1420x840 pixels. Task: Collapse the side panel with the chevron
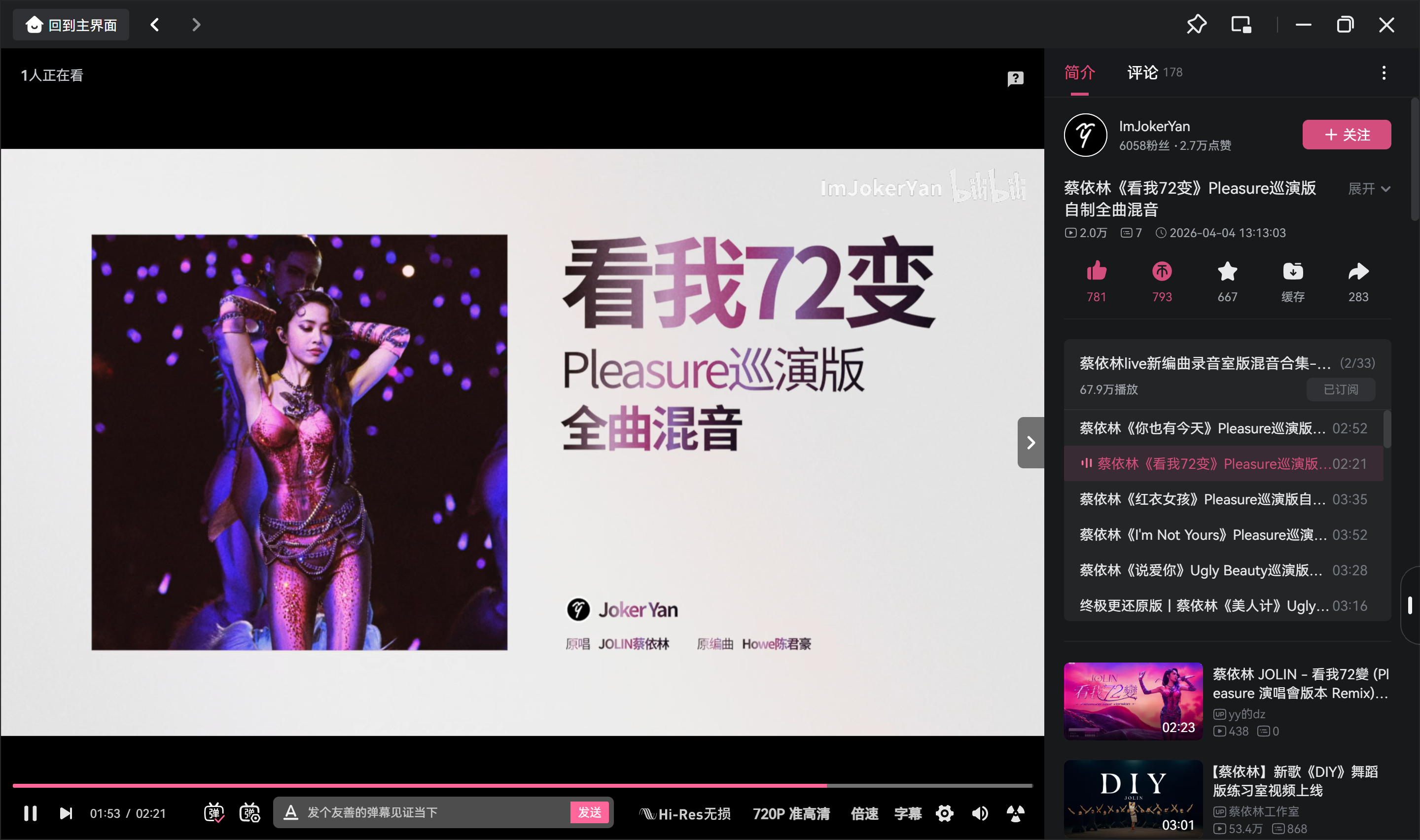click(1030, 443)
